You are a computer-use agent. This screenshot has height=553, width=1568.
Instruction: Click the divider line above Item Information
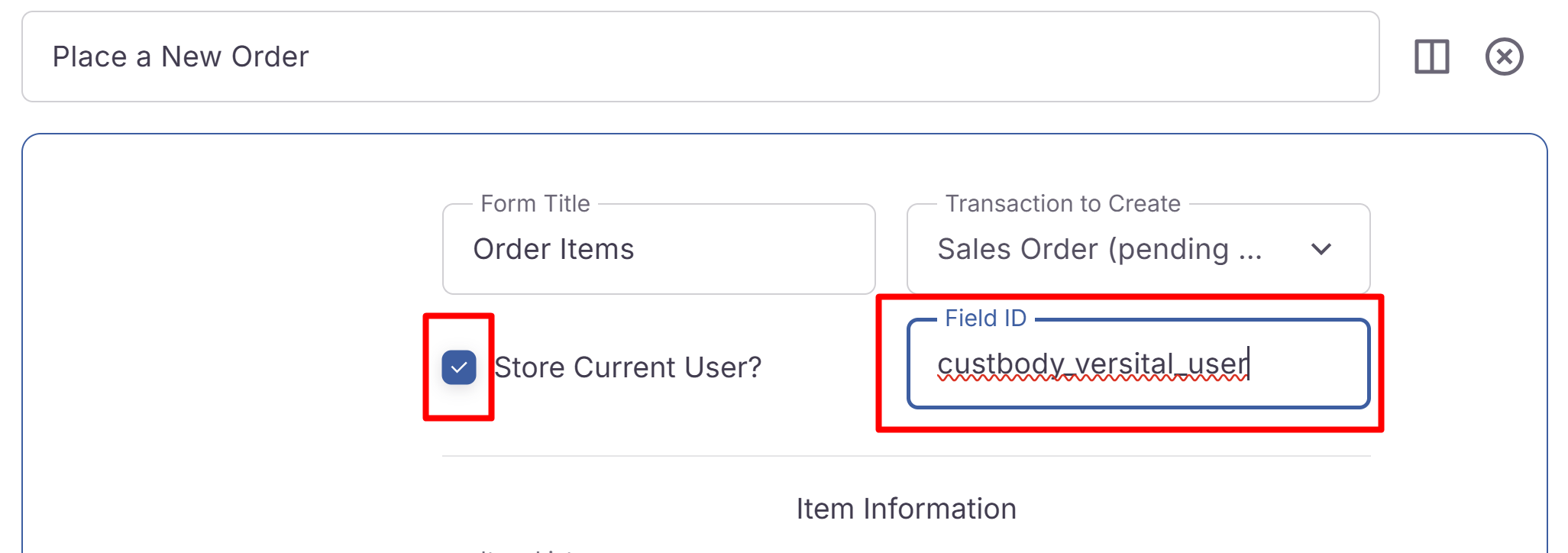[x=906, y=456]
